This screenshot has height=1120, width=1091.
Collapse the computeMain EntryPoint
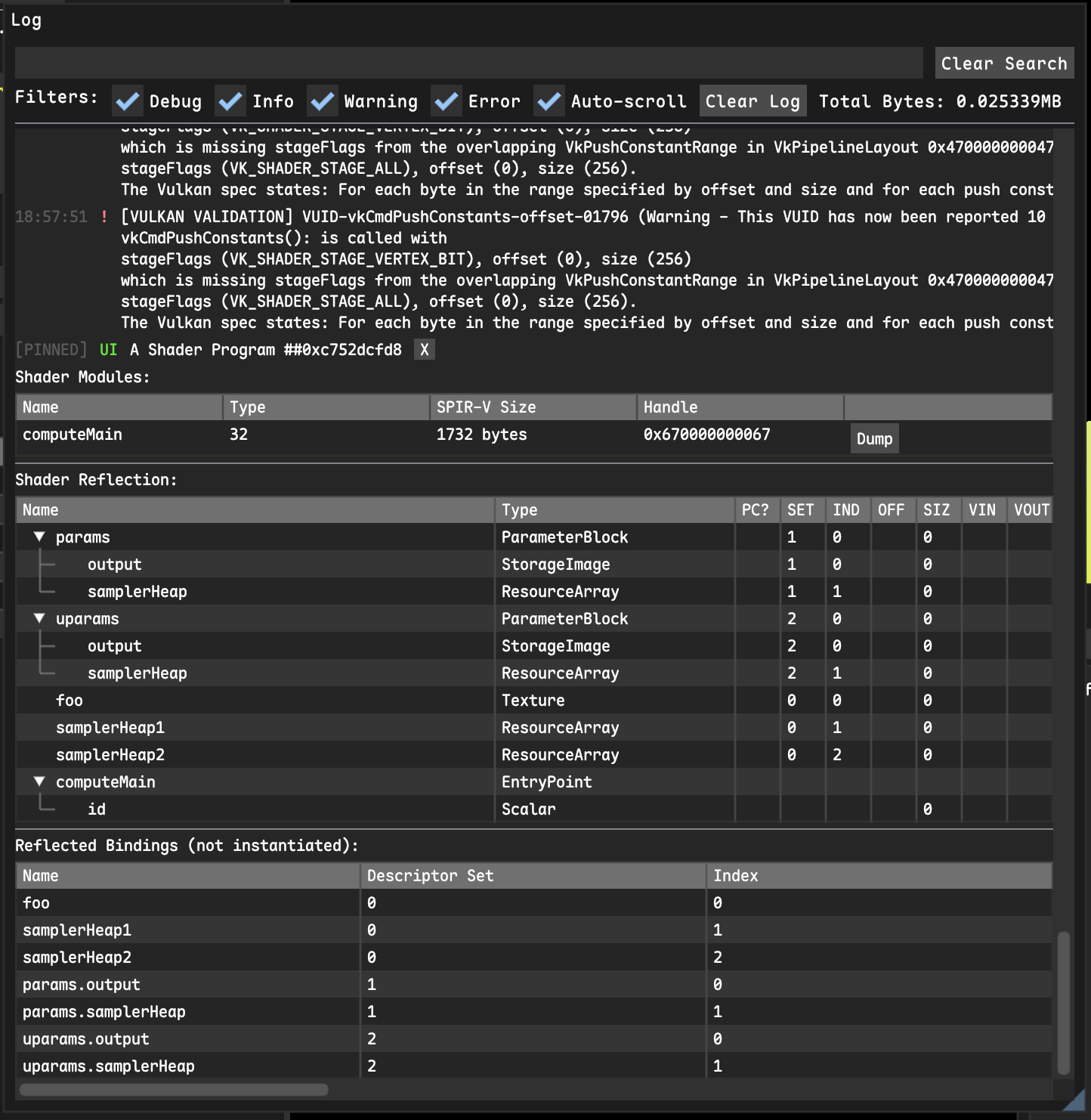(x=39, y=781)
